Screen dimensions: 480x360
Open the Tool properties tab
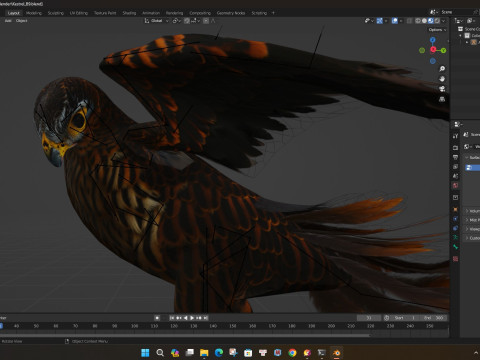(x=455, y=136)
